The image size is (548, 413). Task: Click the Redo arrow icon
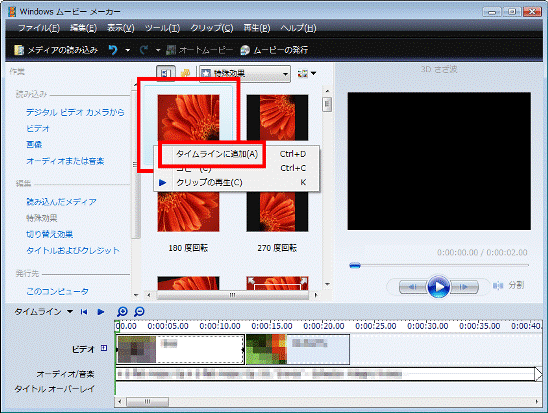[144, 50]
